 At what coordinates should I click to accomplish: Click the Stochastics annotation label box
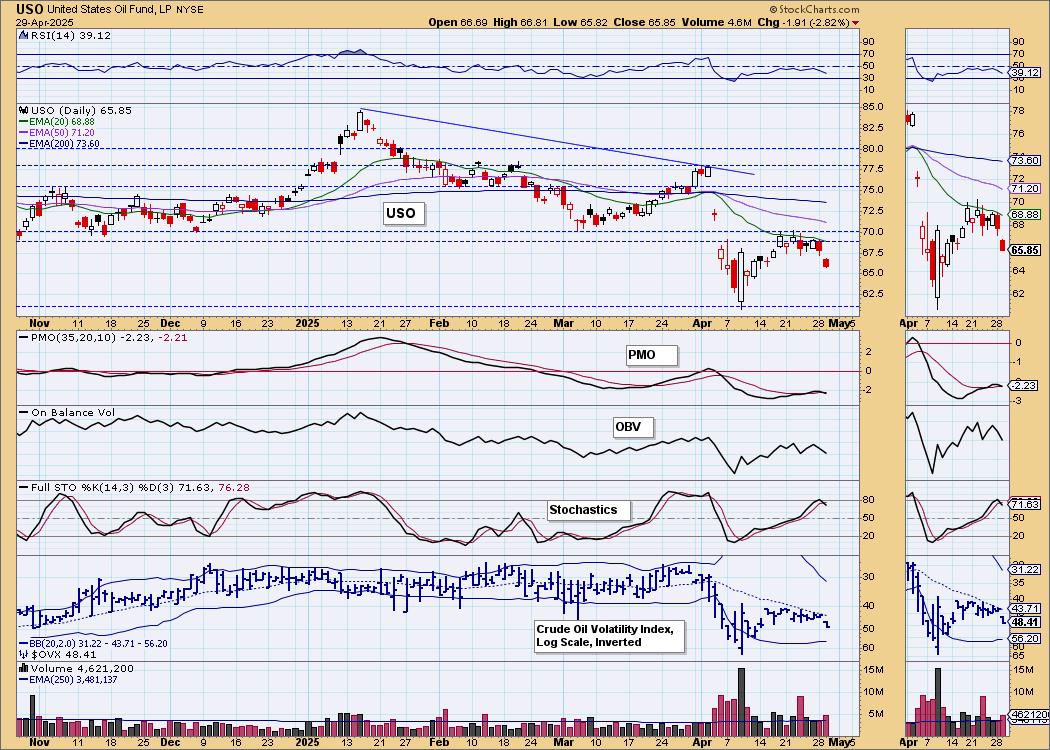(589, 510)
